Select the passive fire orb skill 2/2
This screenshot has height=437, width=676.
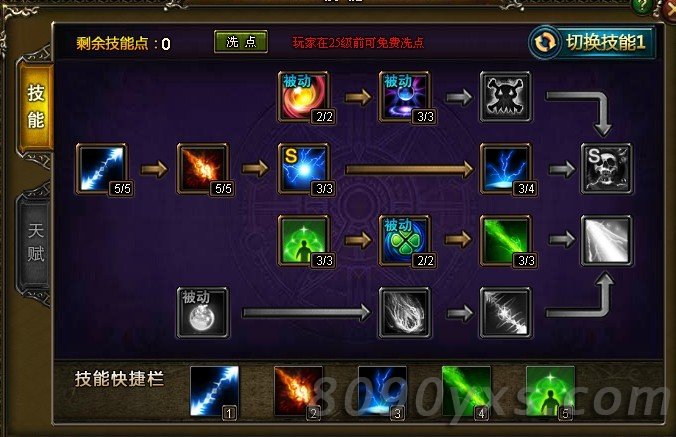pos(304,97)
